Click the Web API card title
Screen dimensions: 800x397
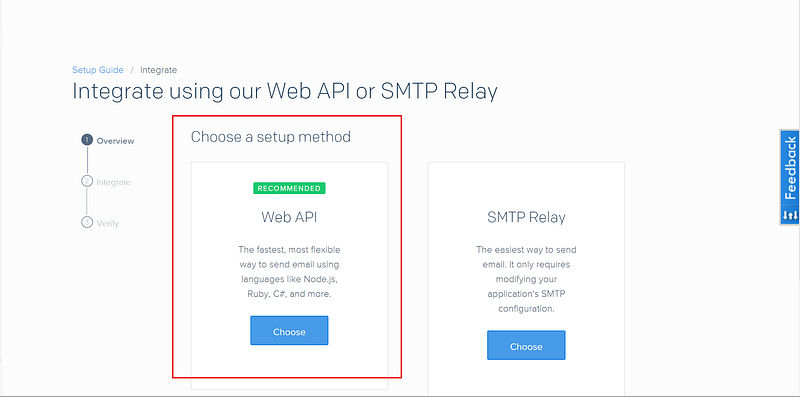pyautogui.click(x=289, y=217)
